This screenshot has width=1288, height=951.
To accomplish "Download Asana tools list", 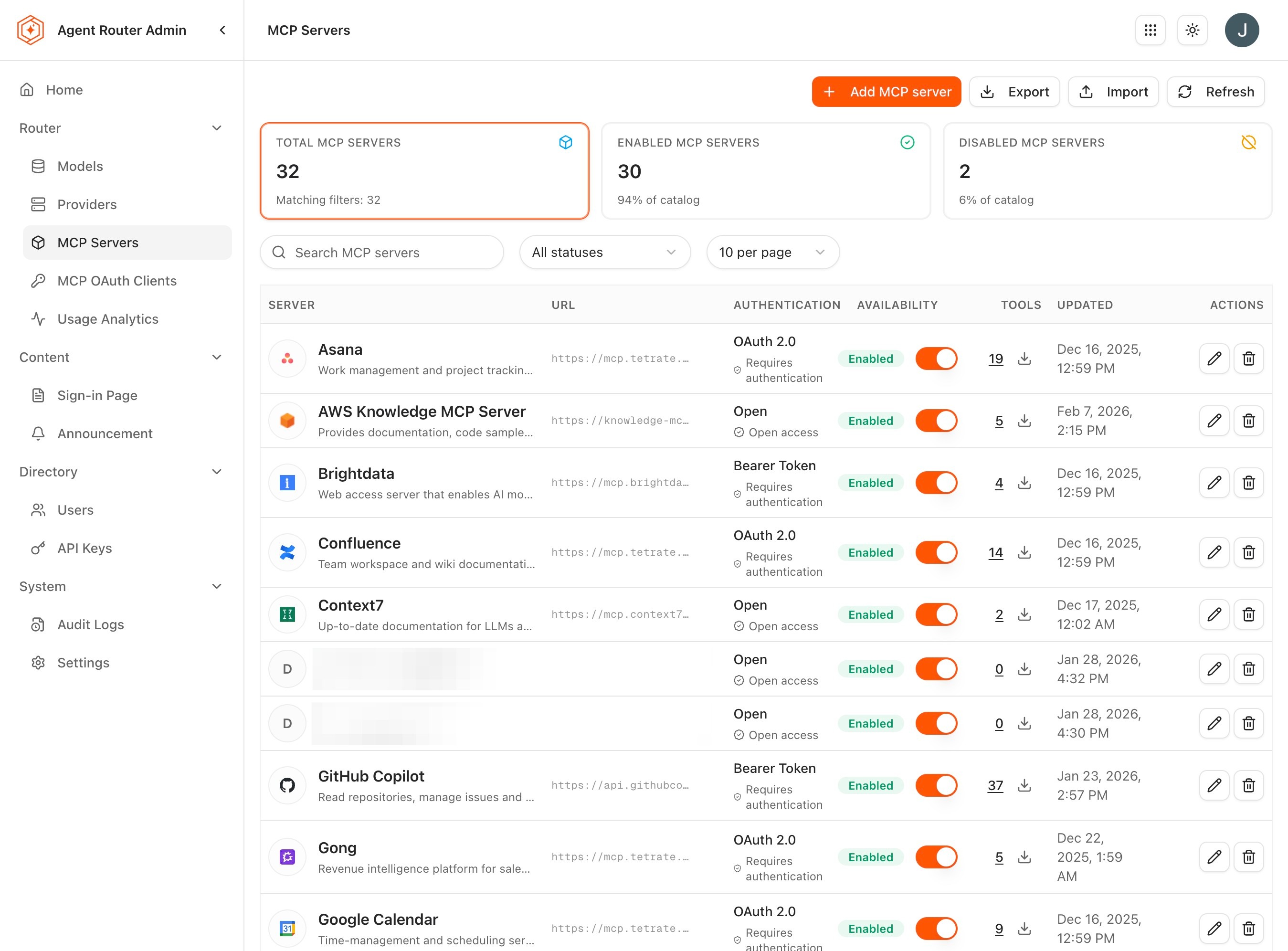I will 1024,359.
